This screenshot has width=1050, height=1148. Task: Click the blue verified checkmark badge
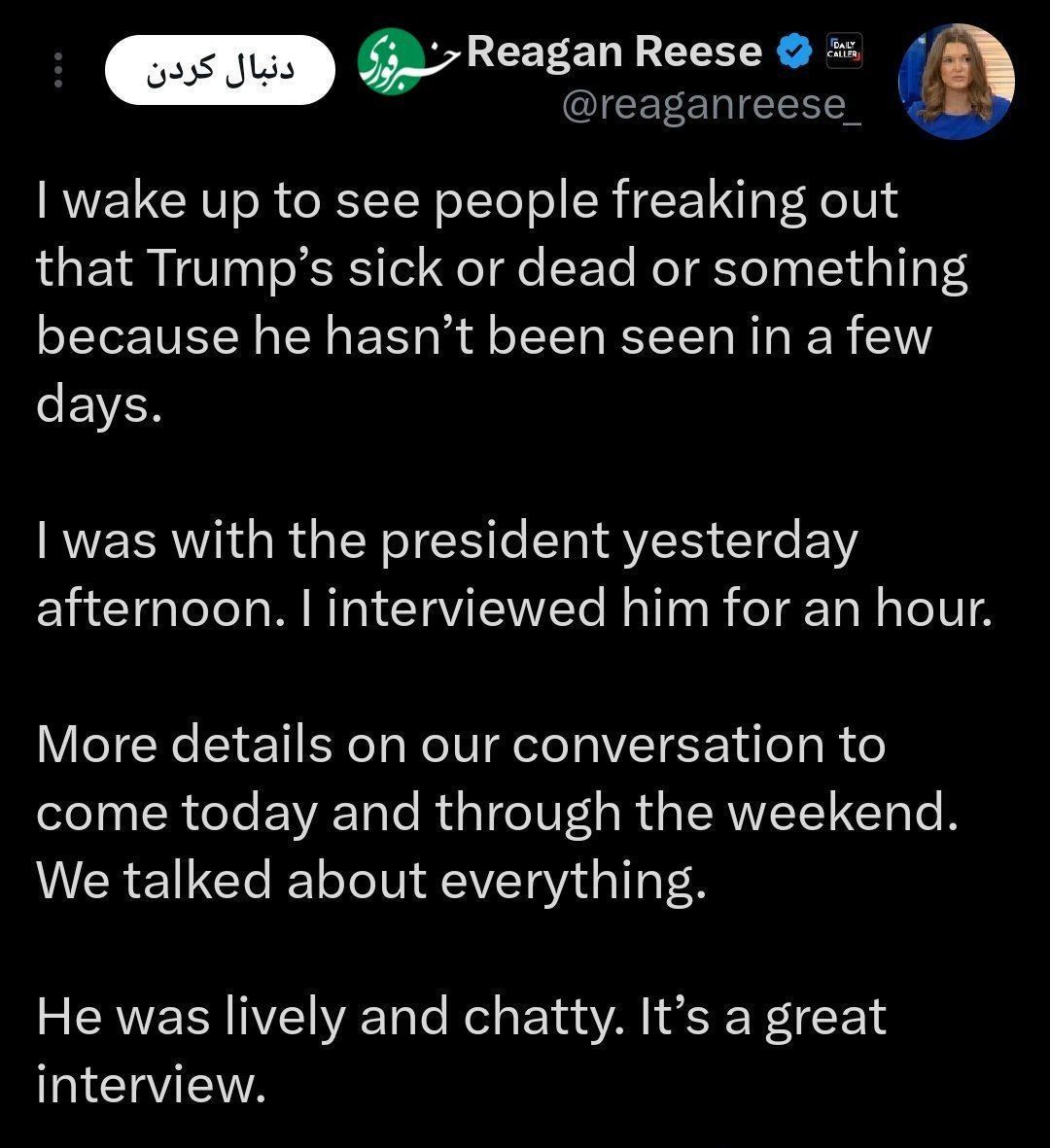pos(793,52)
